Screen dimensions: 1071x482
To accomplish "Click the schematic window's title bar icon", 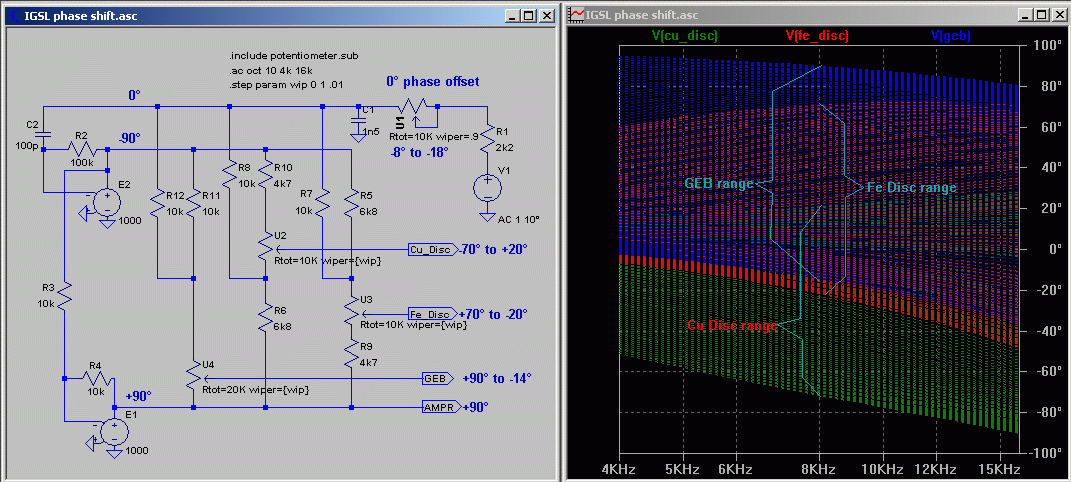I will 12,15.
